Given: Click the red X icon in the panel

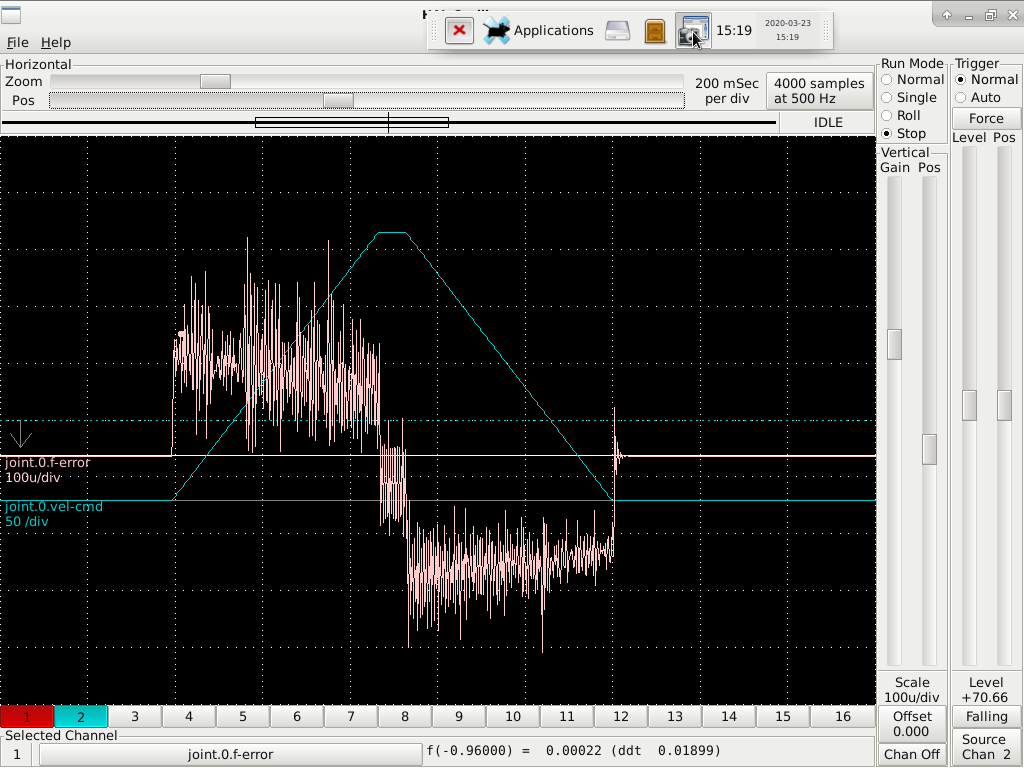Looking at the screenshot, I should pos(459,30).
